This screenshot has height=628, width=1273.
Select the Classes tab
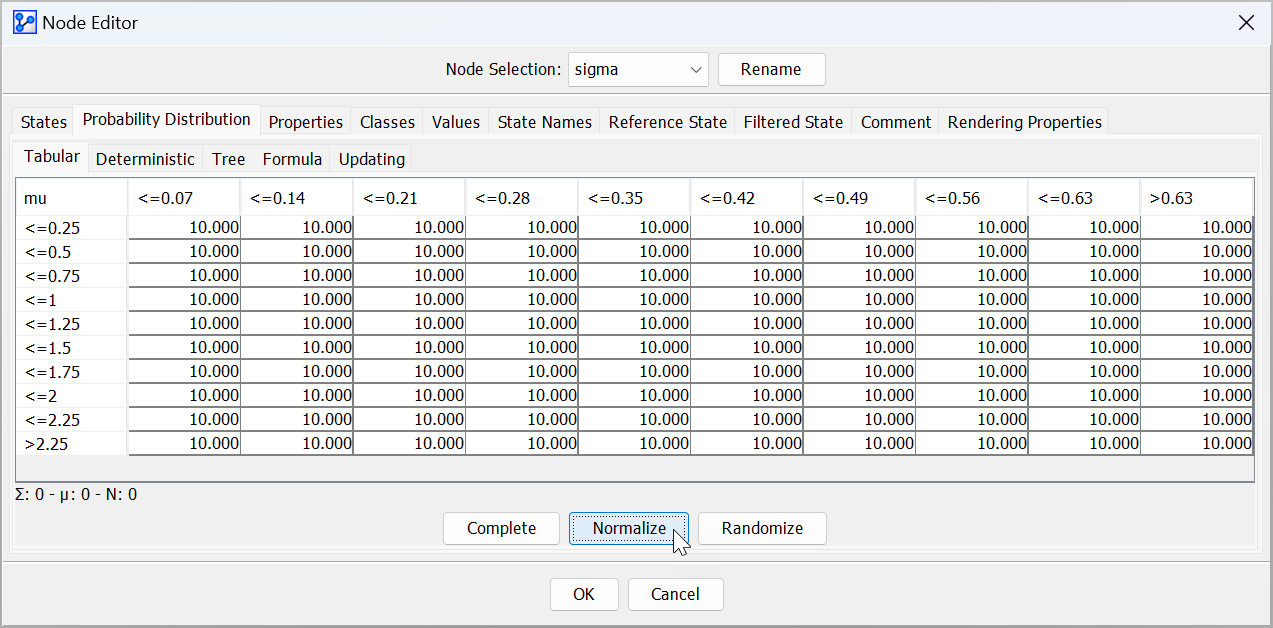(x=387, y=122)
